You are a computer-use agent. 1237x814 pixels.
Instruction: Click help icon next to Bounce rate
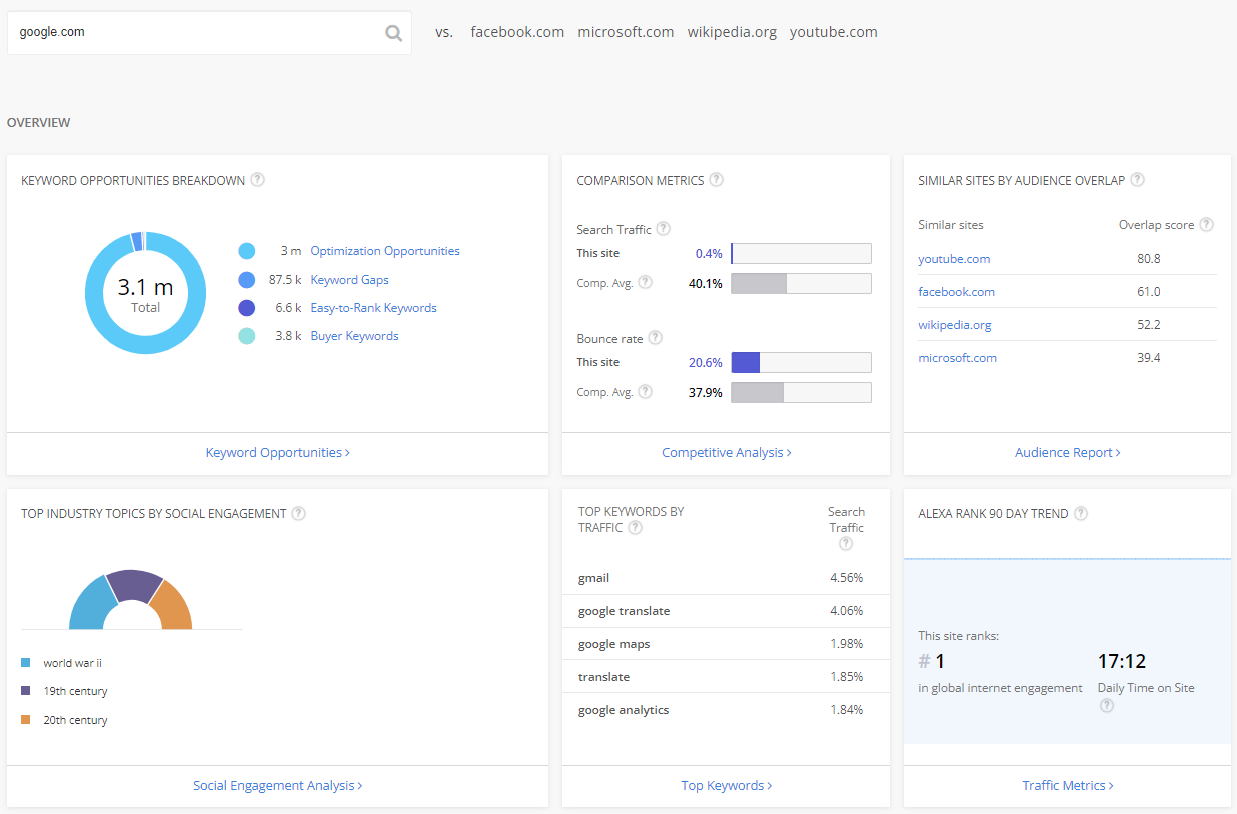coord(655,338)
